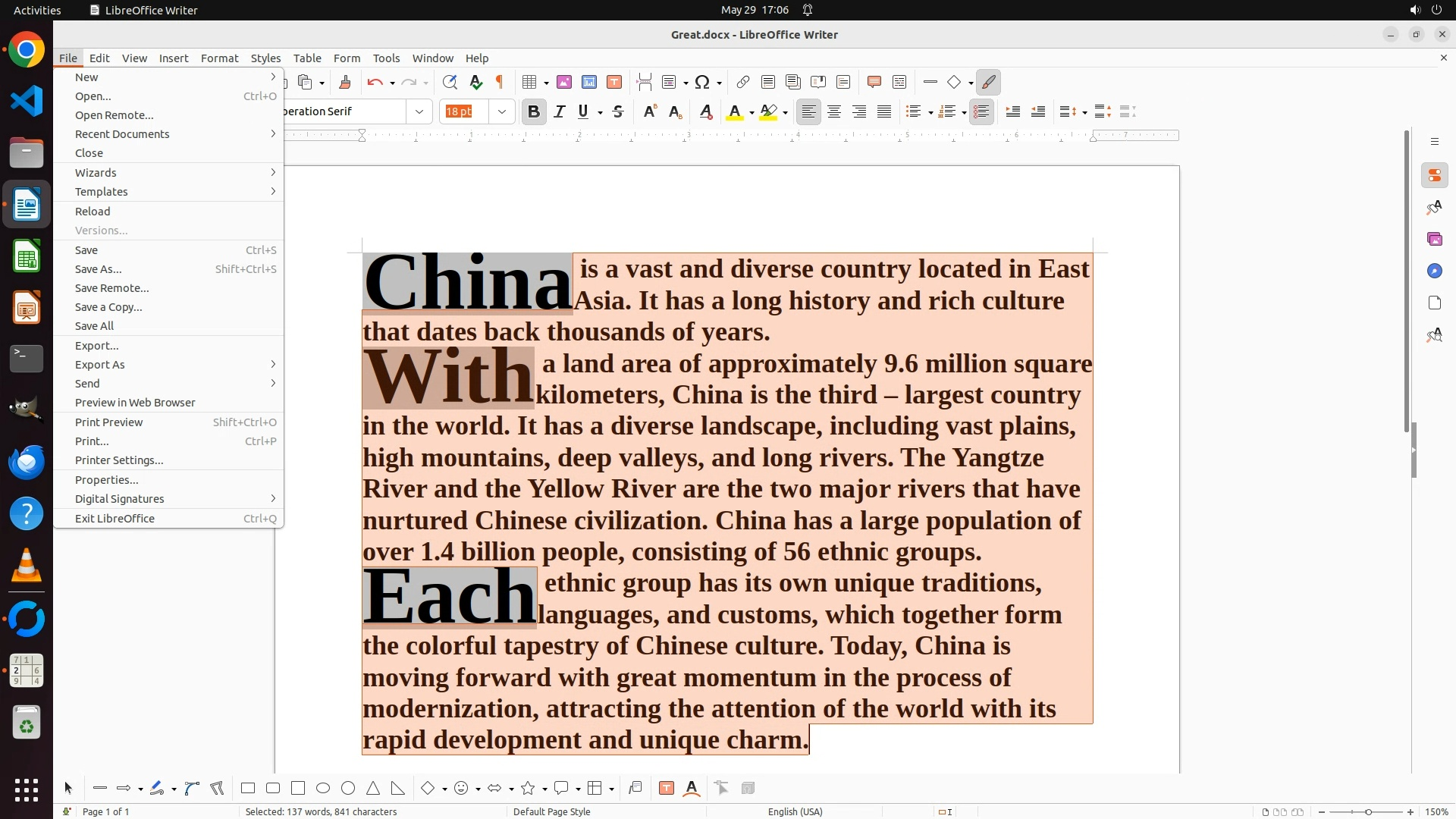The height and width of the screenshot is (819, 1456).
Task: Open the sidebar Navigator panel
Action: coord(1434,271)
